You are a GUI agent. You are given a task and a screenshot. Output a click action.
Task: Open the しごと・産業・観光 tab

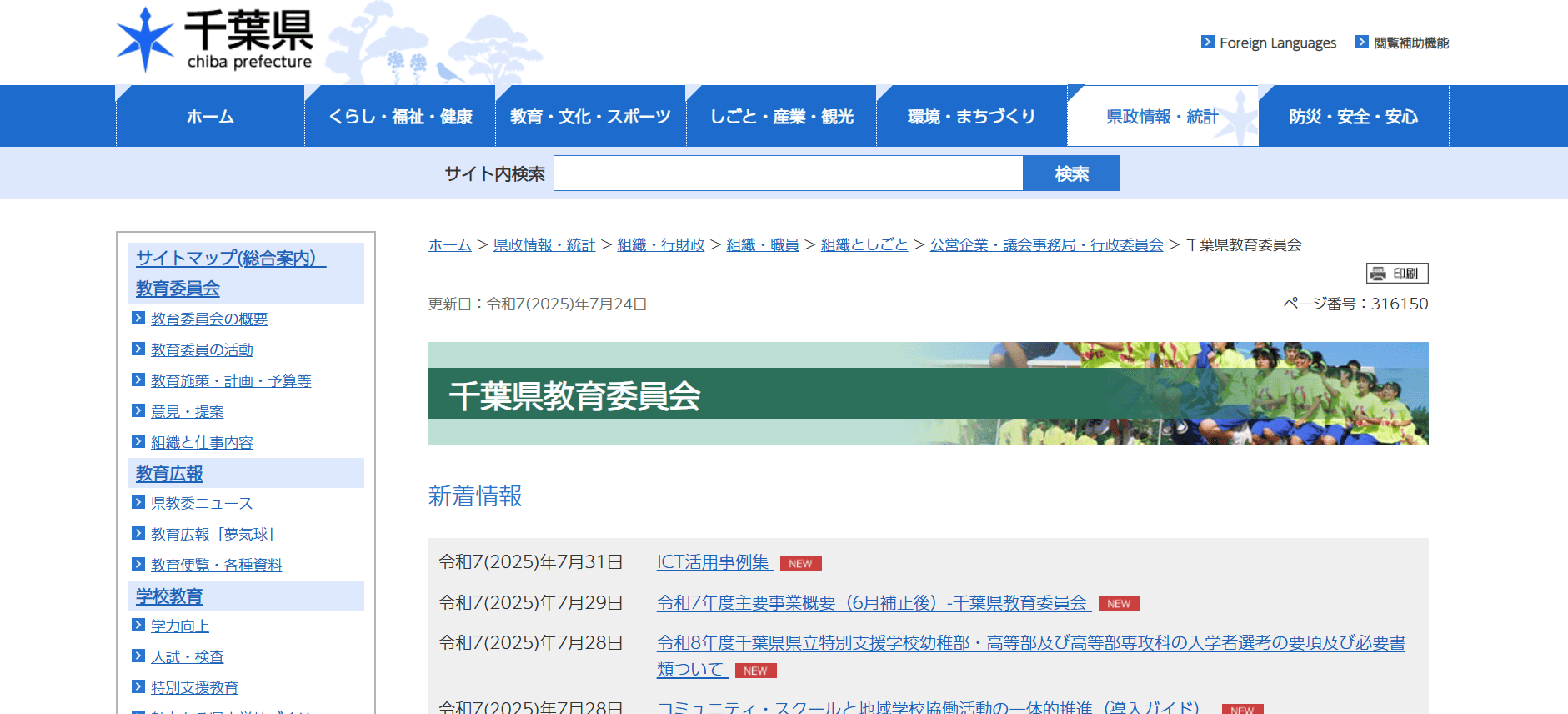coord(781,116)
